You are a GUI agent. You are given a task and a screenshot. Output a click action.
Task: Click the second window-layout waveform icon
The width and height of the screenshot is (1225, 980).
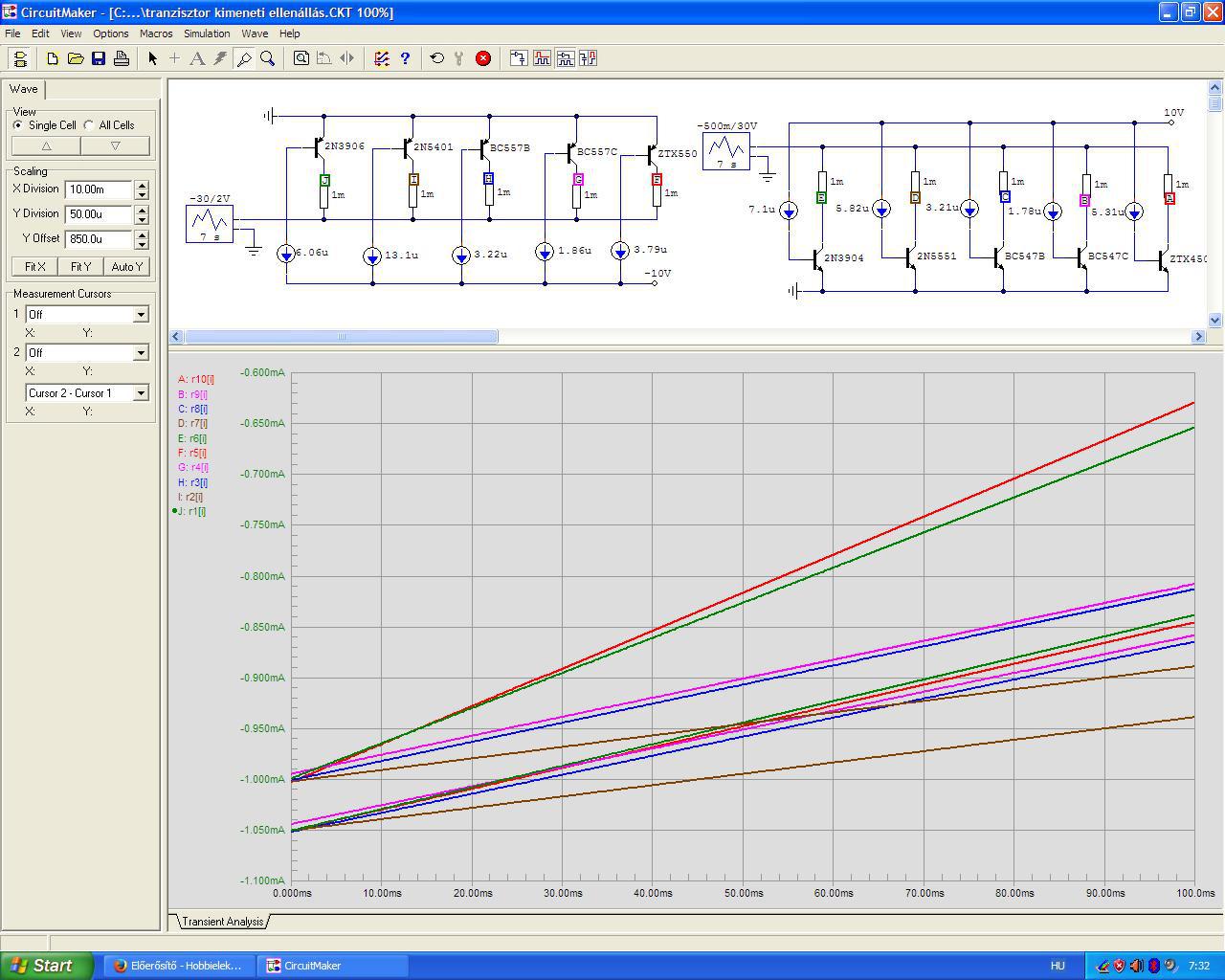542,58
